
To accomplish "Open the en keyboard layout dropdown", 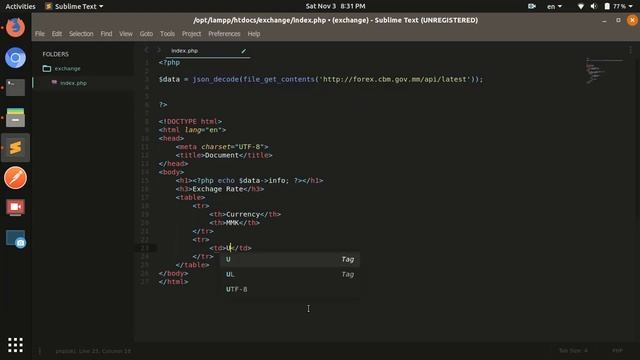I will click(554, 6).
